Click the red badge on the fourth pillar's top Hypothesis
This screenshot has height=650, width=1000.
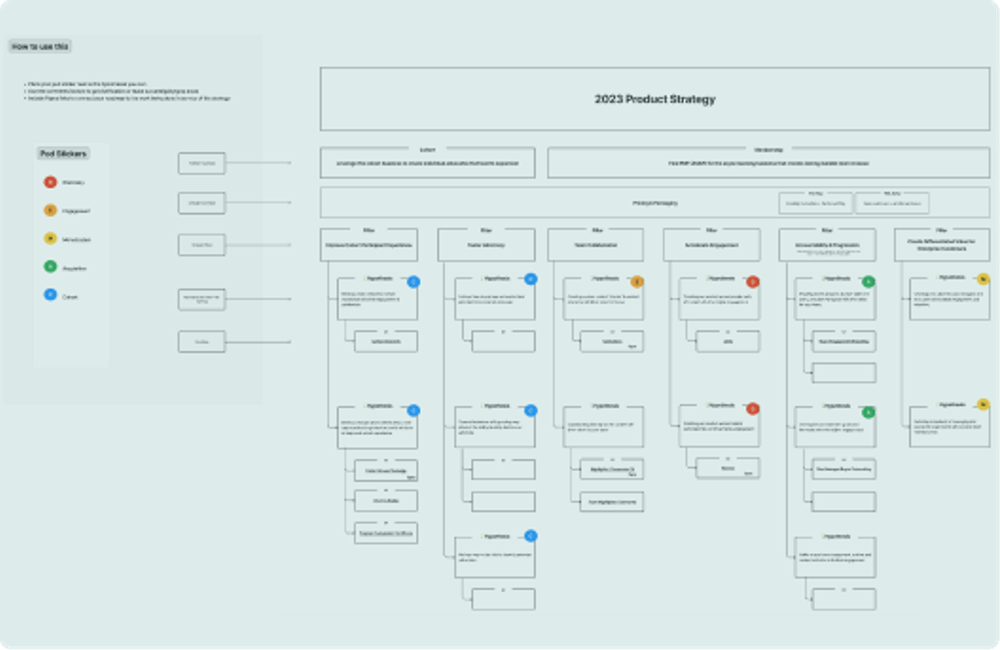click(x=752, y=280)
